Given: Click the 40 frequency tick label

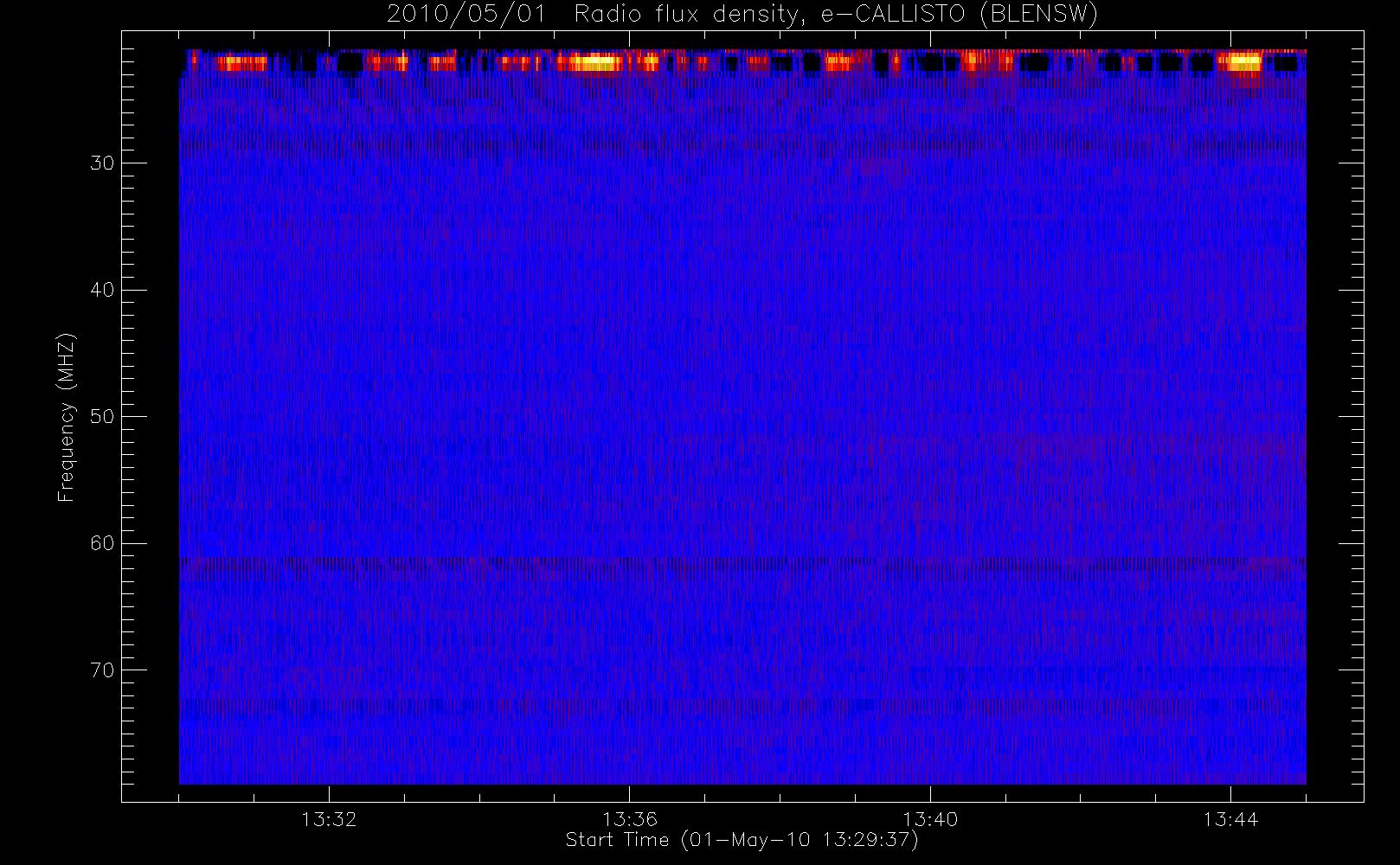Looking at the screenshot, I should click(x=102, y=290).
